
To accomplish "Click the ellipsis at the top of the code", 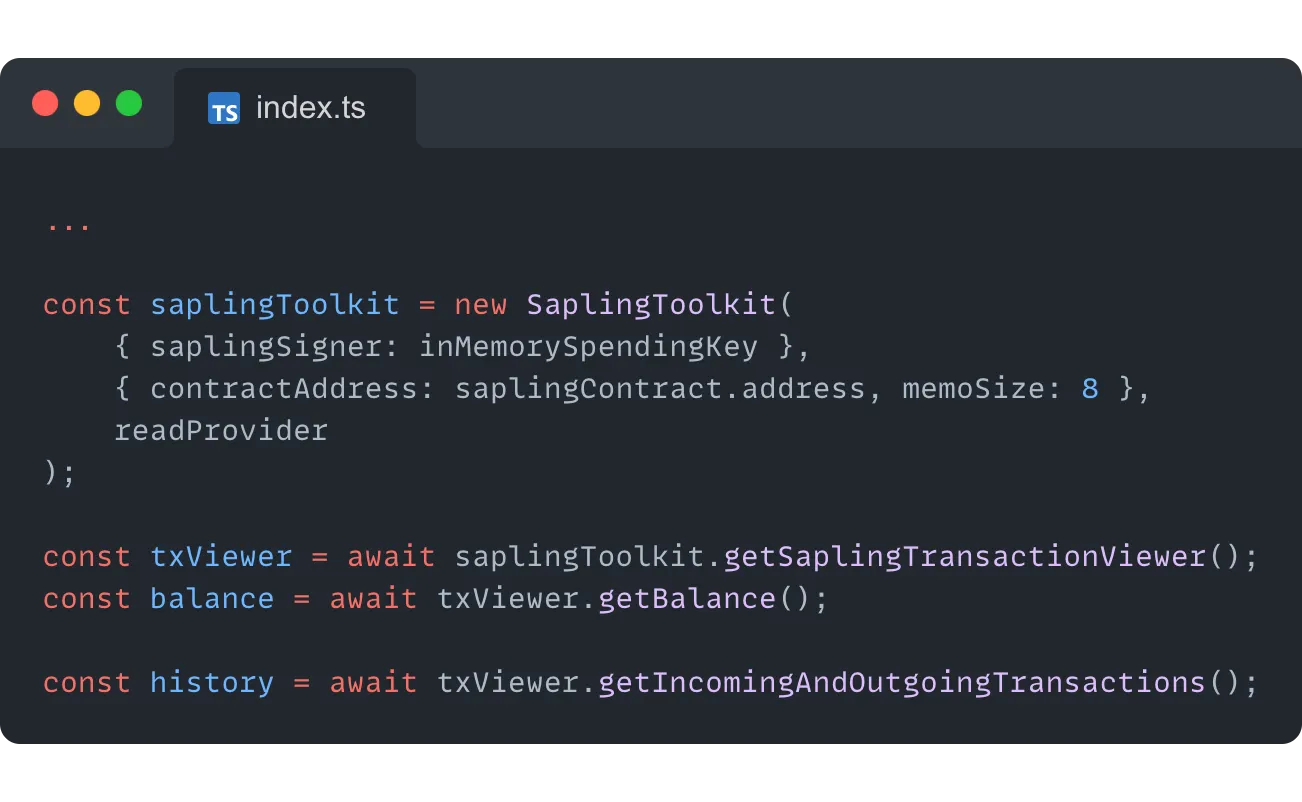I will (68, 222).
